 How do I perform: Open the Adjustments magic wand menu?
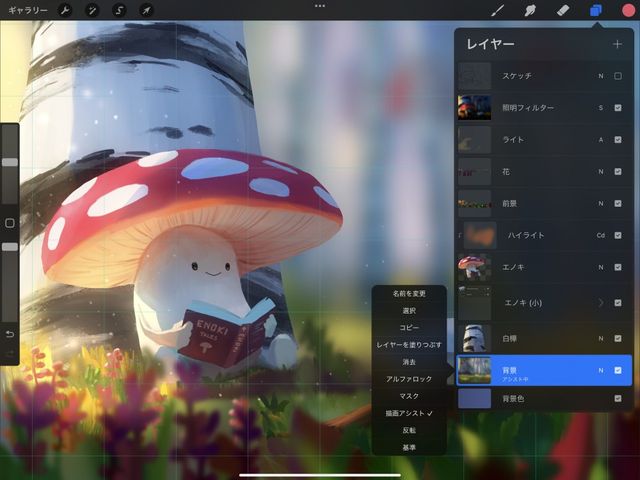point(92,10)
